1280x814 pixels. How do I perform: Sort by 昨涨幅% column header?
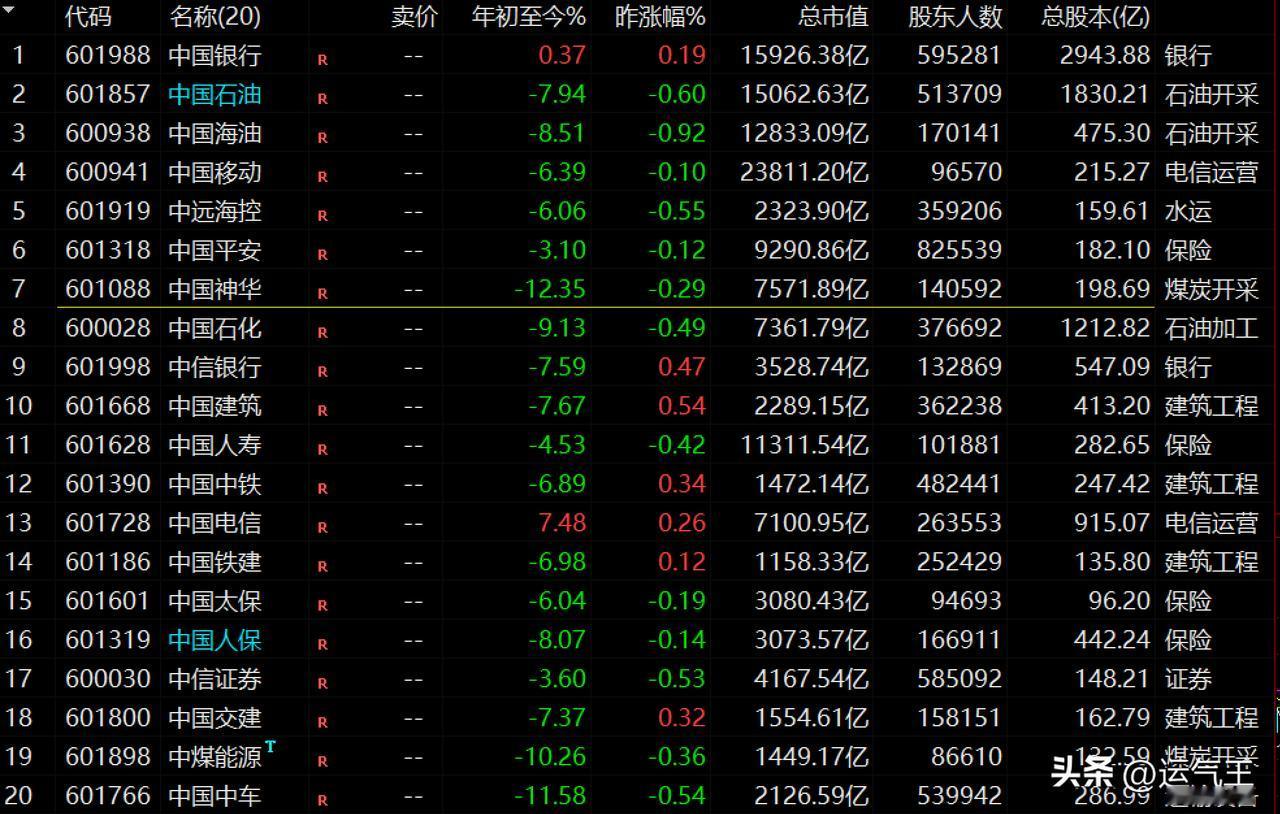pyautogui.click(x=661, y=17)
